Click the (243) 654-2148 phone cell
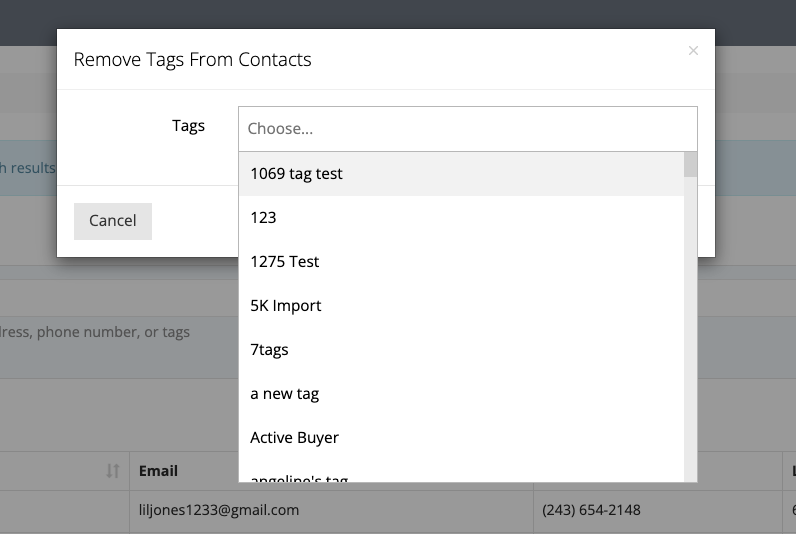The height and width of the screenshot is (534, 796). [658, 510]
